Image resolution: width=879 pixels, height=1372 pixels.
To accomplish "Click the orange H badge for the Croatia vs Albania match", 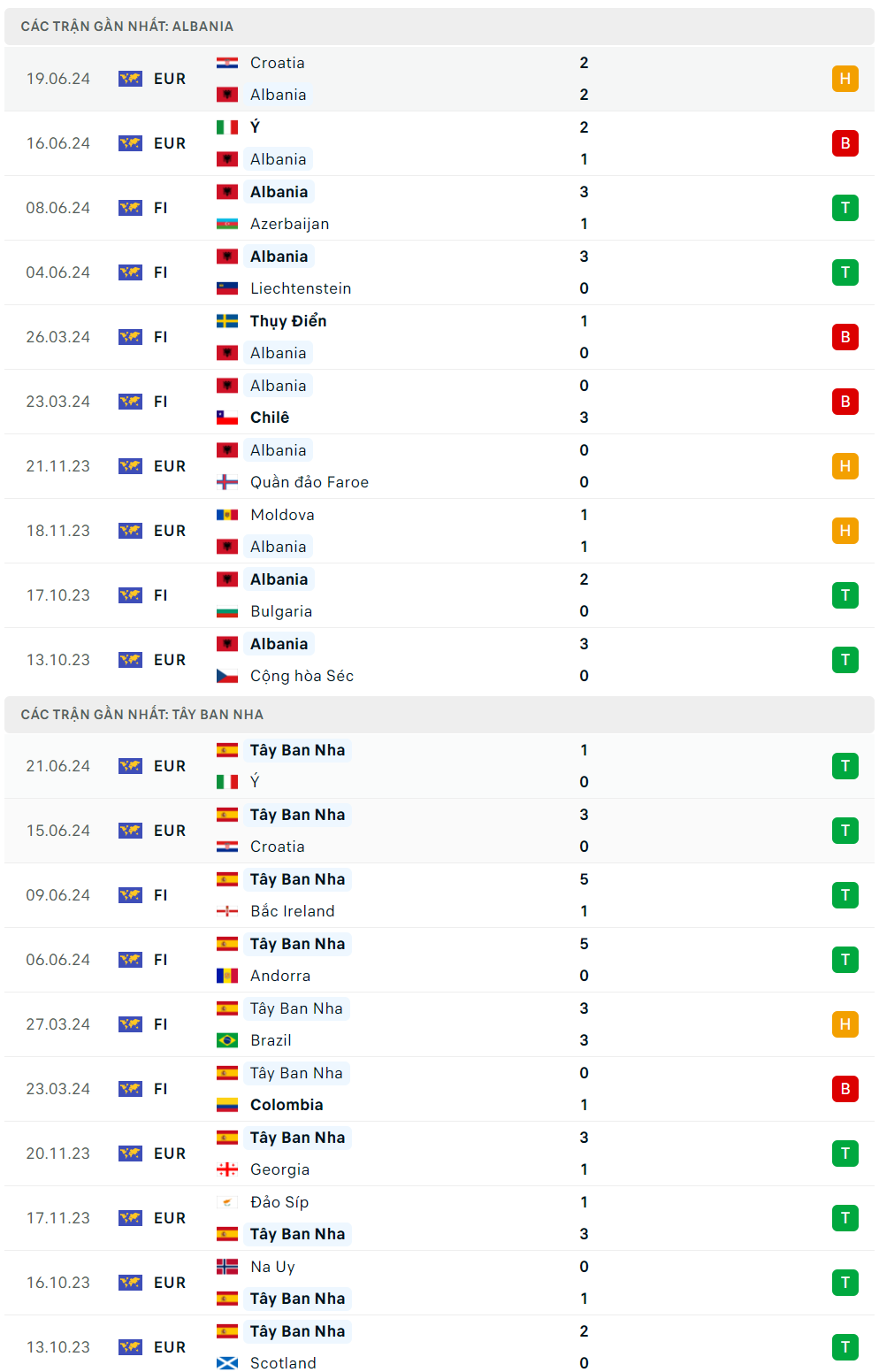I will point(845,79).
